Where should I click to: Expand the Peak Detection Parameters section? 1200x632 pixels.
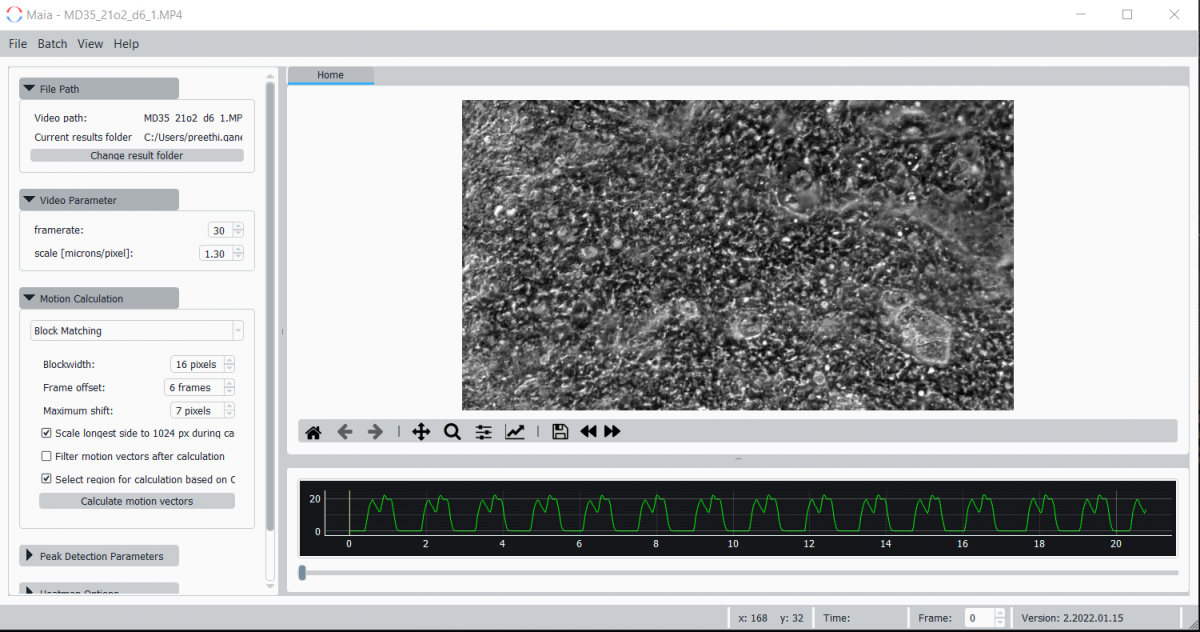tap(99, 556)
